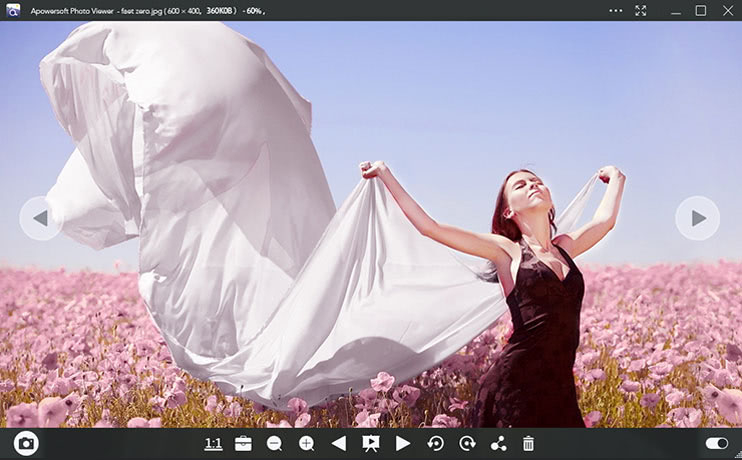Rotate the image clockwise
Image resolution: width=742 pixels, height=460 pixels.
click(x=467, y=443)
